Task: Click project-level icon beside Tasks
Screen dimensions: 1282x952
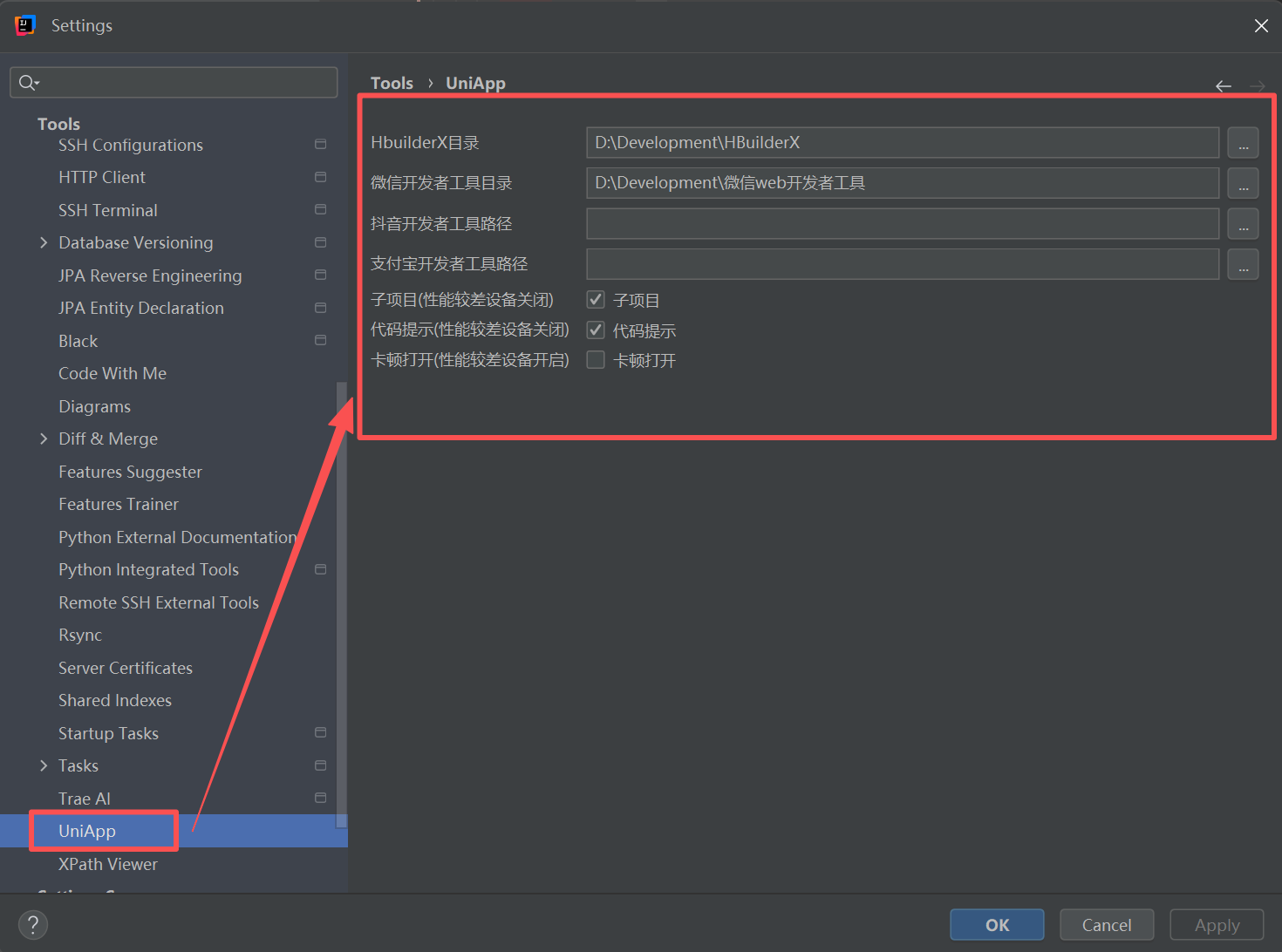Action: (x=321, y=765)
